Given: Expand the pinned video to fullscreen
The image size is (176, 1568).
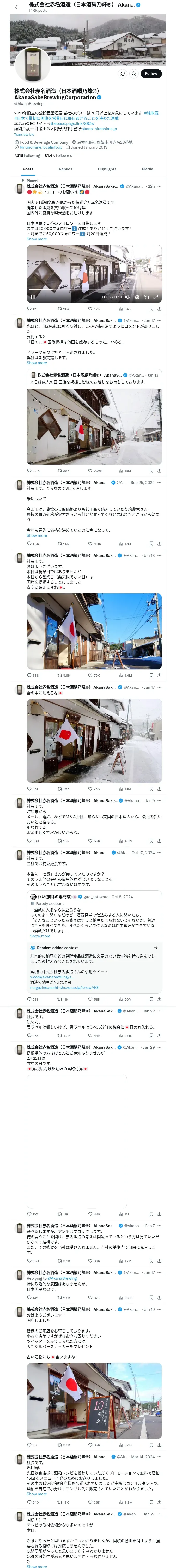Looking at the screenshot, I should click(155, 297).
